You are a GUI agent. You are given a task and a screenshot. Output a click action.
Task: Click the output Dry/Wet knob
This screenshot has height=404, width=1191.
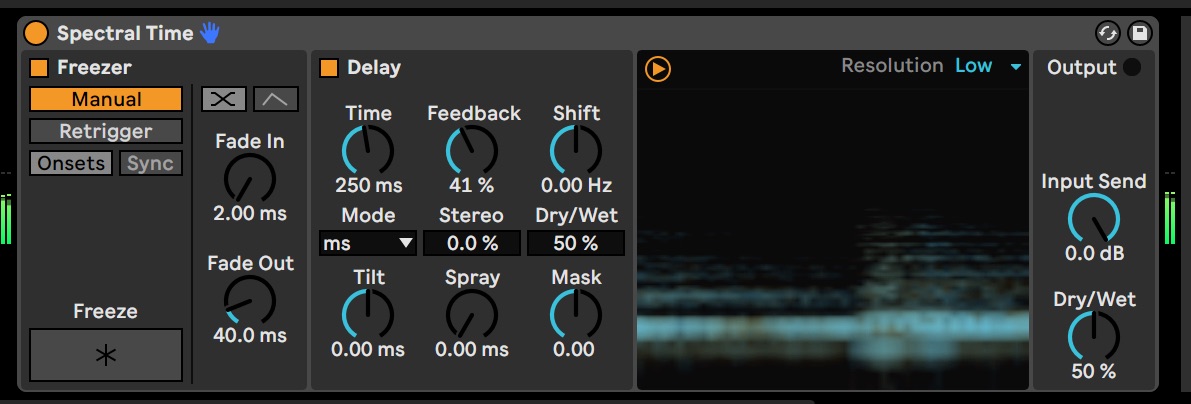[x=1094, y=337]
